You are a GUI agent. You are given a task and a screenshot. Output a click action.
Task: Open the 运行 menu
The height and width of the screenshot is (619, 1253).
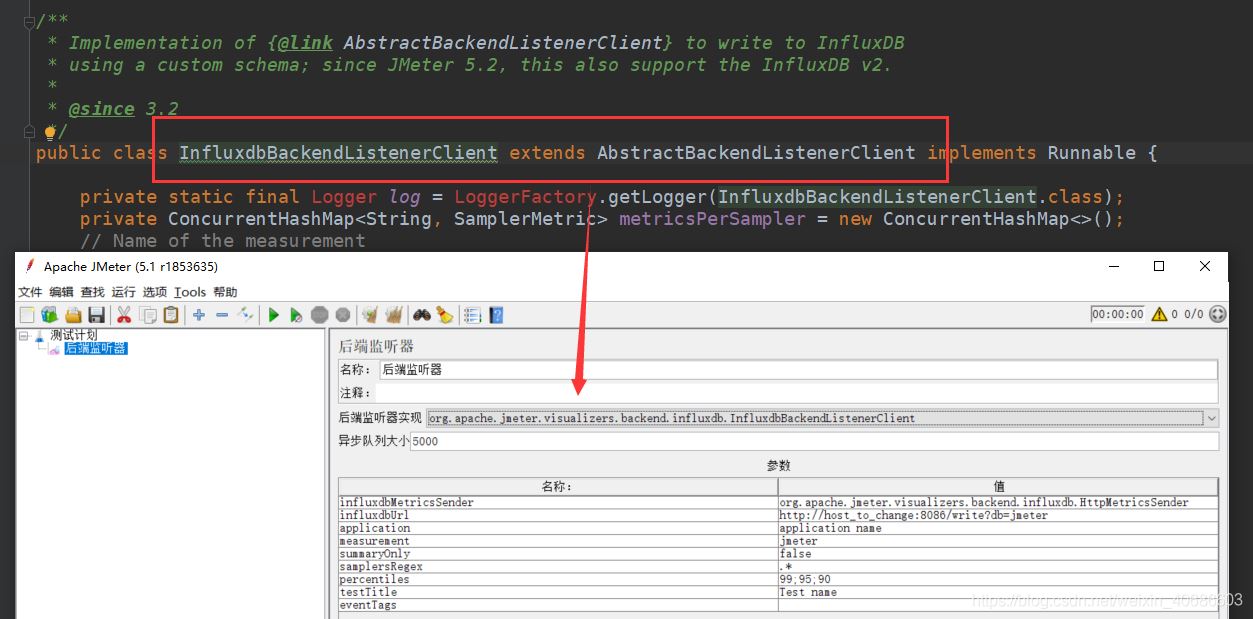(x=123, y=292)
